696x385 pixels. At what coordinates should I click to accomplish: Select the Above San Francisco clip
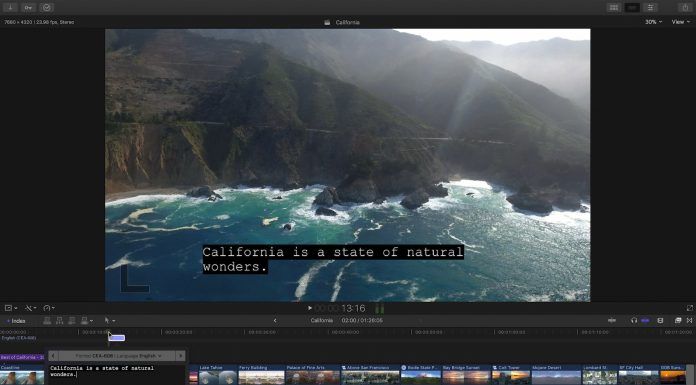click(x=370, y=374)
